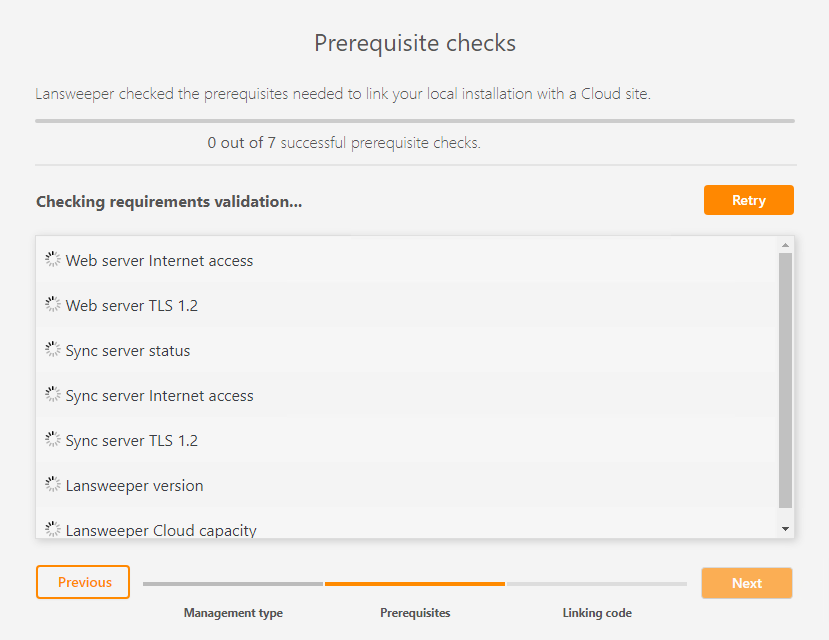
Task: Click the checks list vertical scrollbar thumb
Action: pos(785,380)
